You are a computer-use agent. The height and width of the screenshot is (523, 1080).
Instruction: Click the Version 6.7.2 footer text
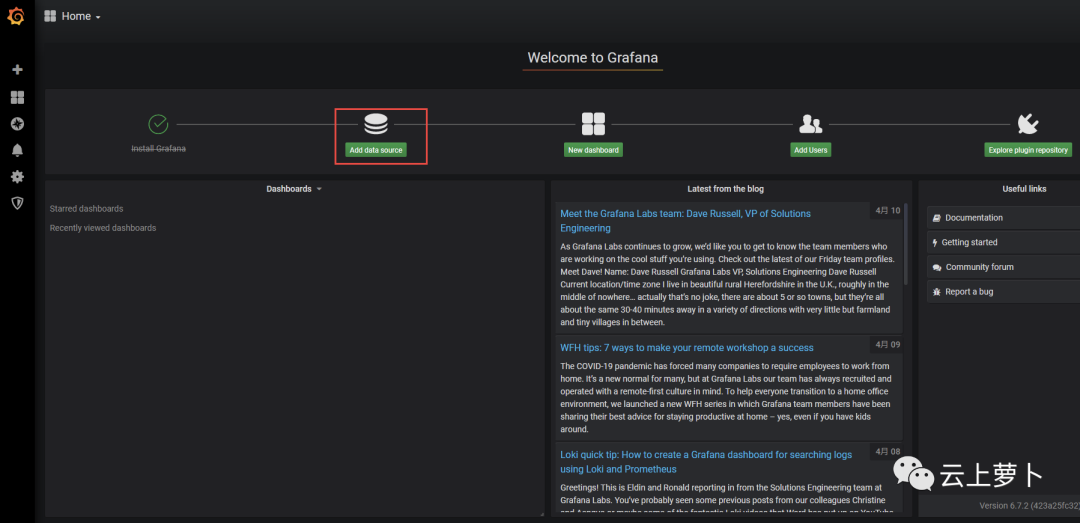1029,506
